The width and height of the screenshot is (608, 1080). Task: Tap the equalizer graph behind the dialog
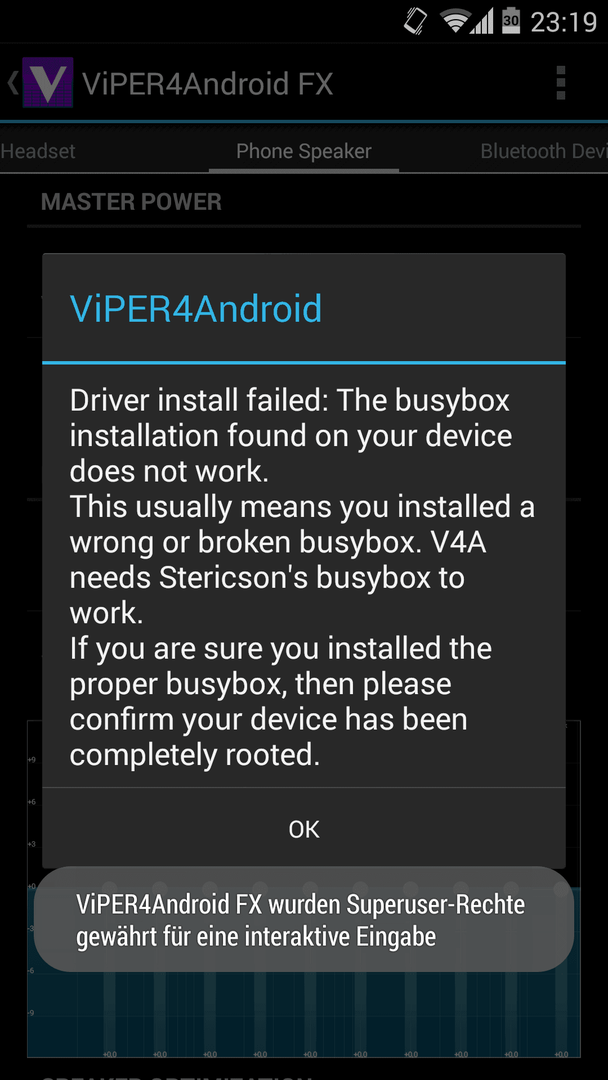coord(304,1019)
